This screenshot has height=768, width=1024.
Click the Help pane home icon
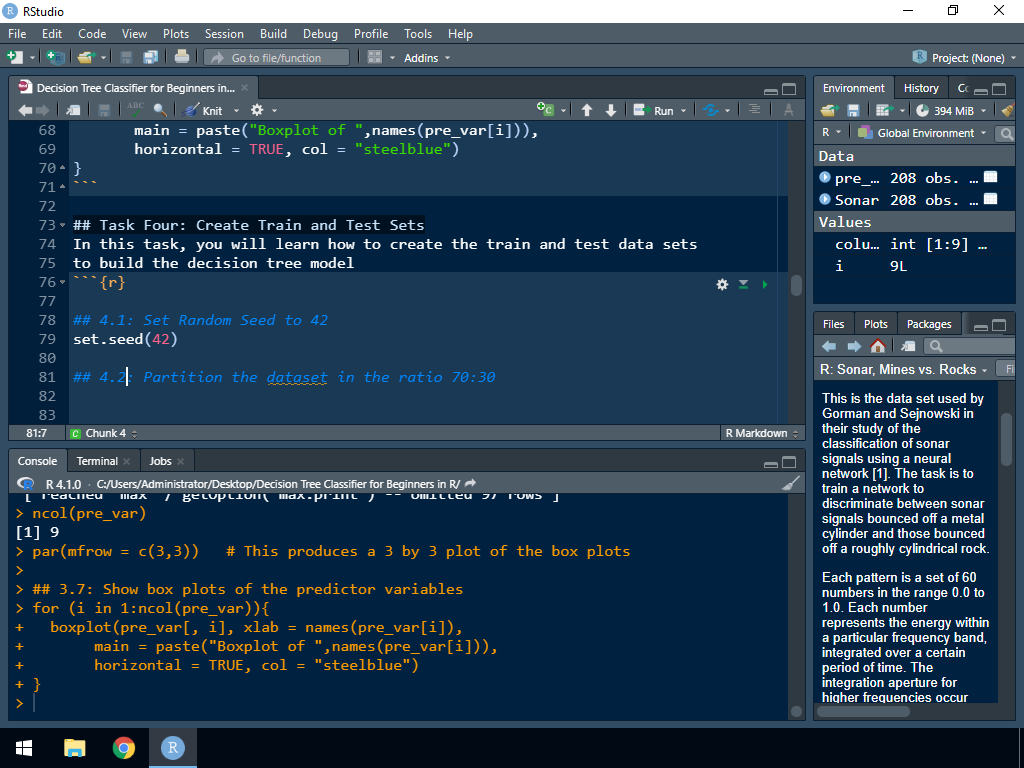(x=878, y=346)
